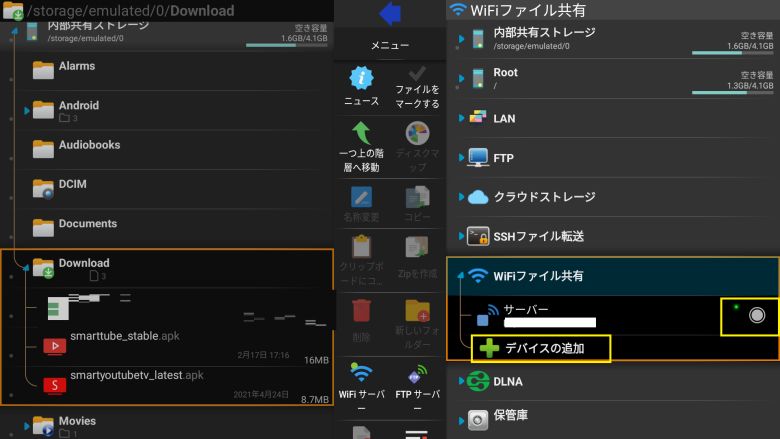780x439 pixels.
Task: Start the FTP server (FTPサーバー) icon
Action: (417, 374)
